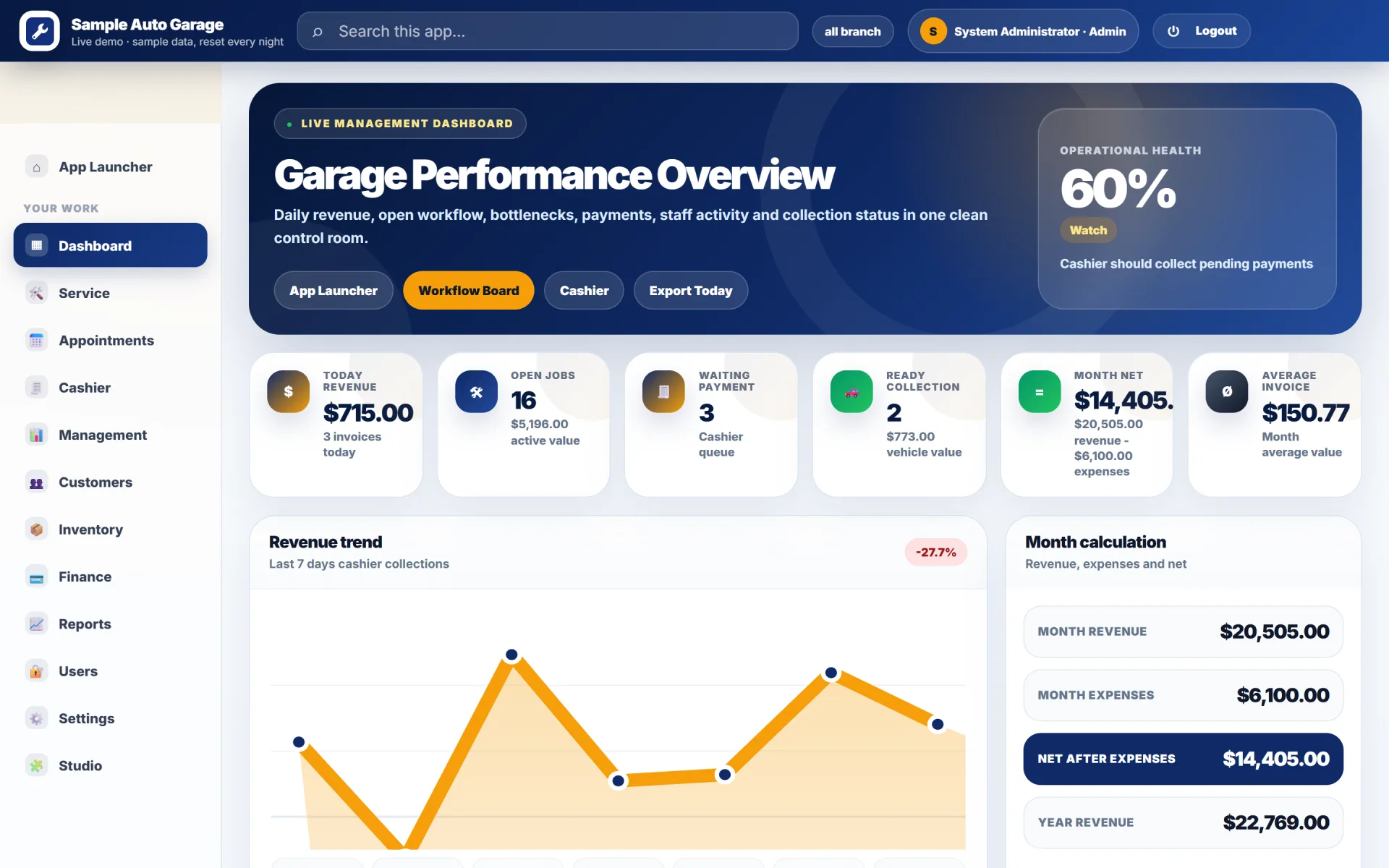1389x868 pixels.
Task: Click the Reports line-chart icon in sidebar
Action: pyautogui.click(x=36, y=624)
